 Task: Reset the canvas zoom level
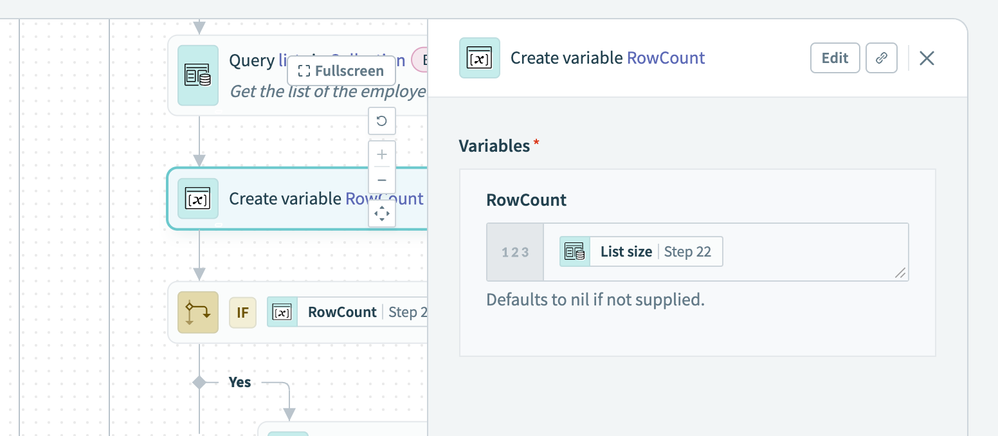382,122
